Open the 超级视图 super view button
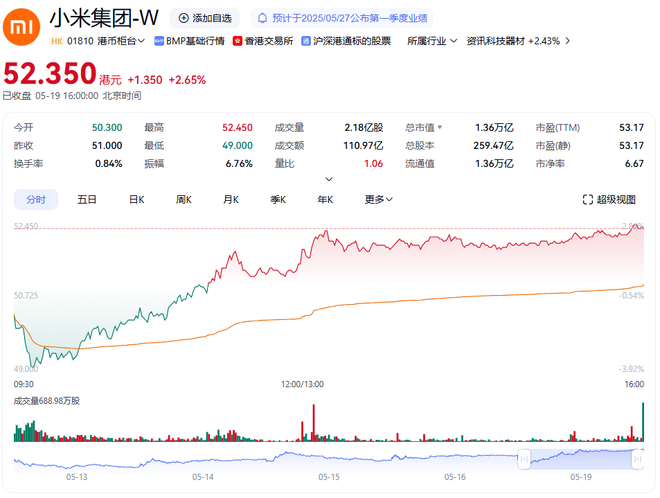Image resolution: width=660 pixels, height=498 pixels. click(609, 200)
